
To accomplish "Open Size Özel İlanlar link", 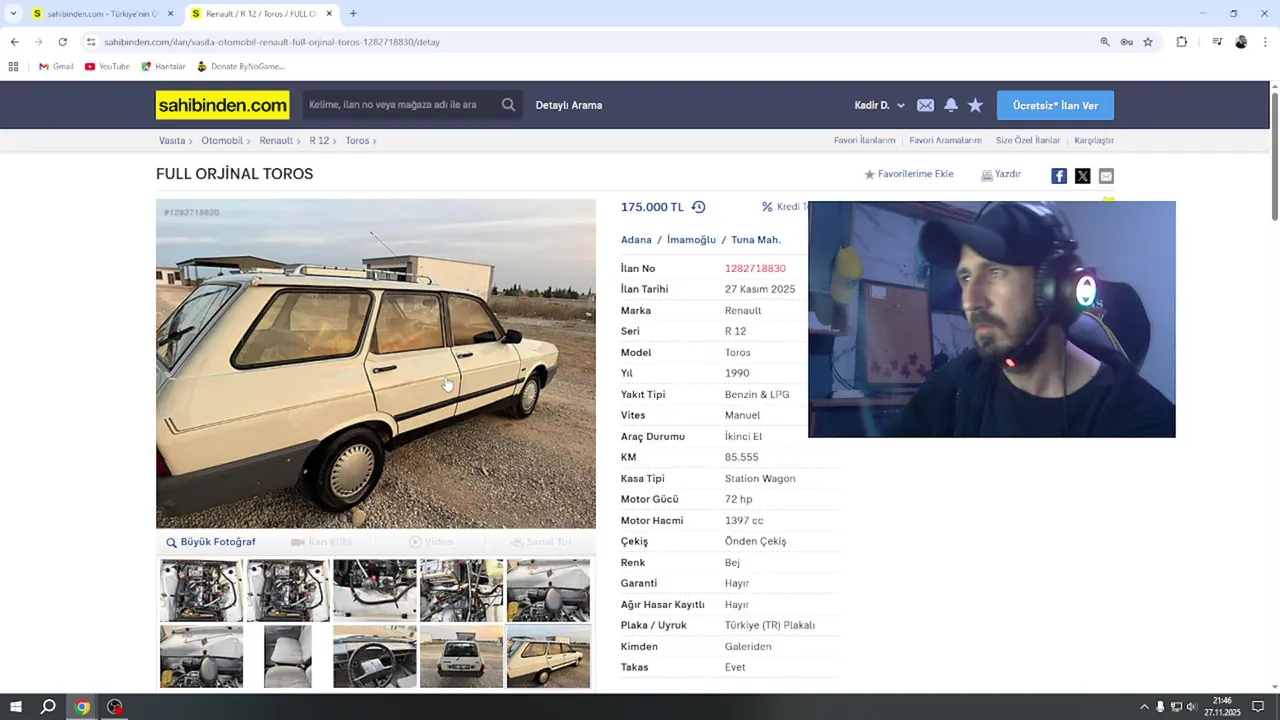I will [1027, 141].
